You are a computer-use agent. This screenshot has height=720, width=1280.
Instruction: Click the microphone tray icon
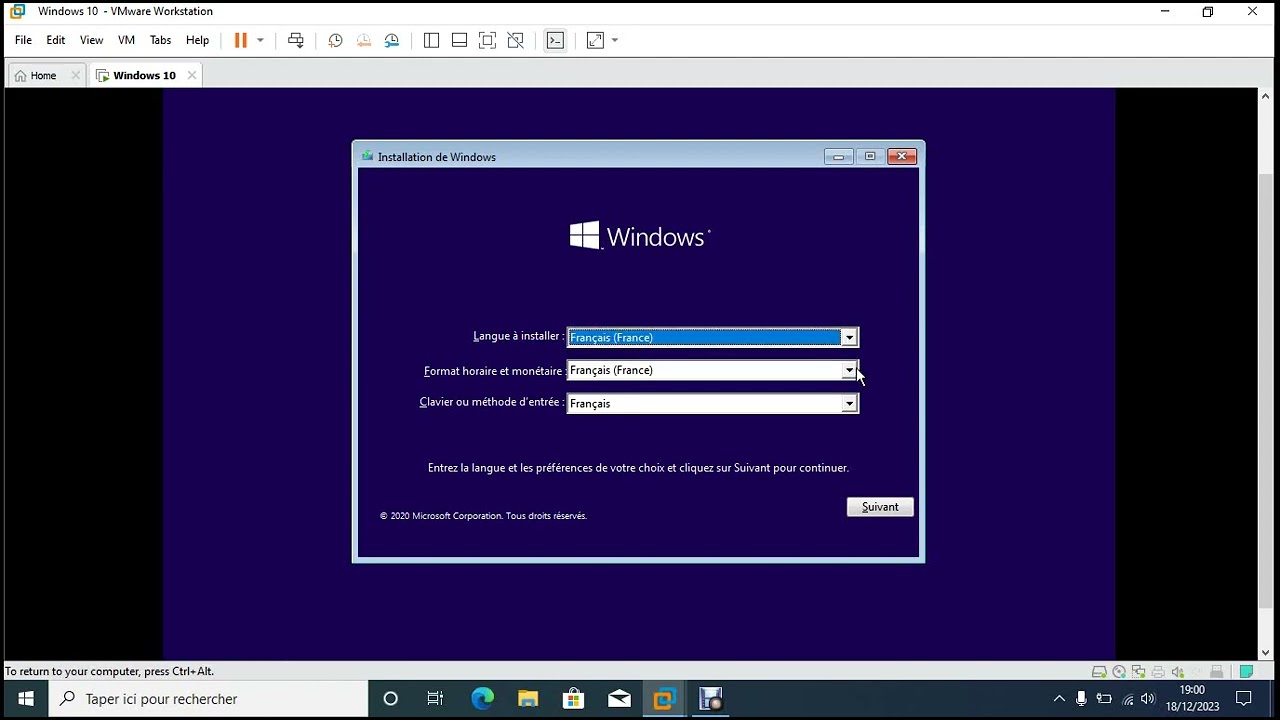click(1081, 699)
